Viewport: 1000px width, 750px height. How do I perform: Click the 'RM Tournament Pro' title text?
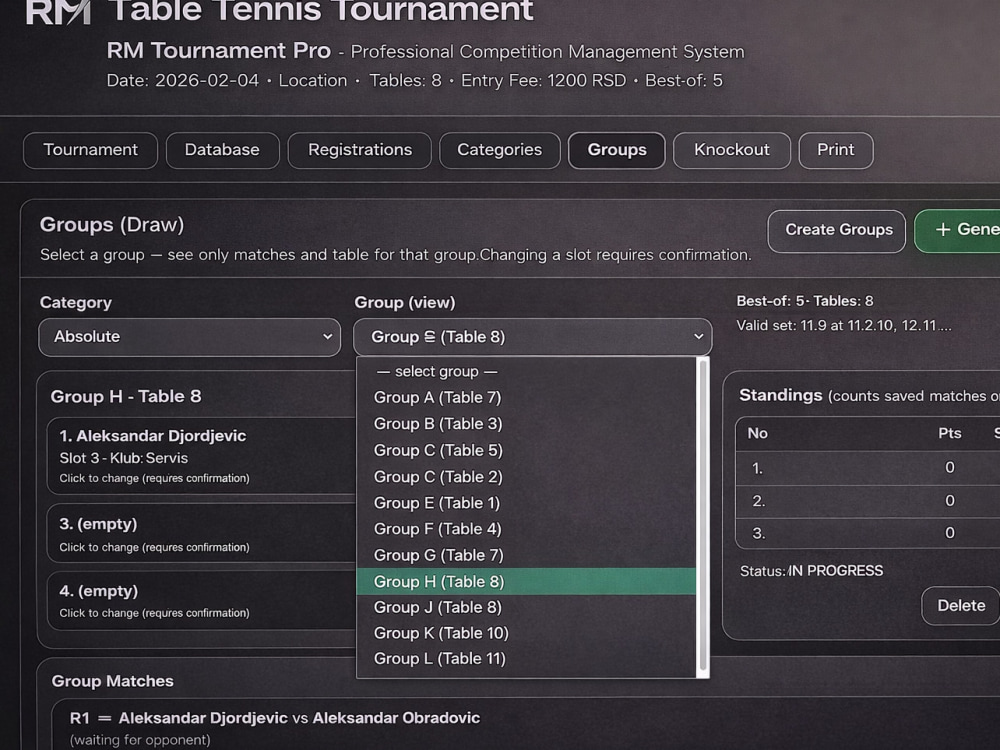tap(219, 50)
